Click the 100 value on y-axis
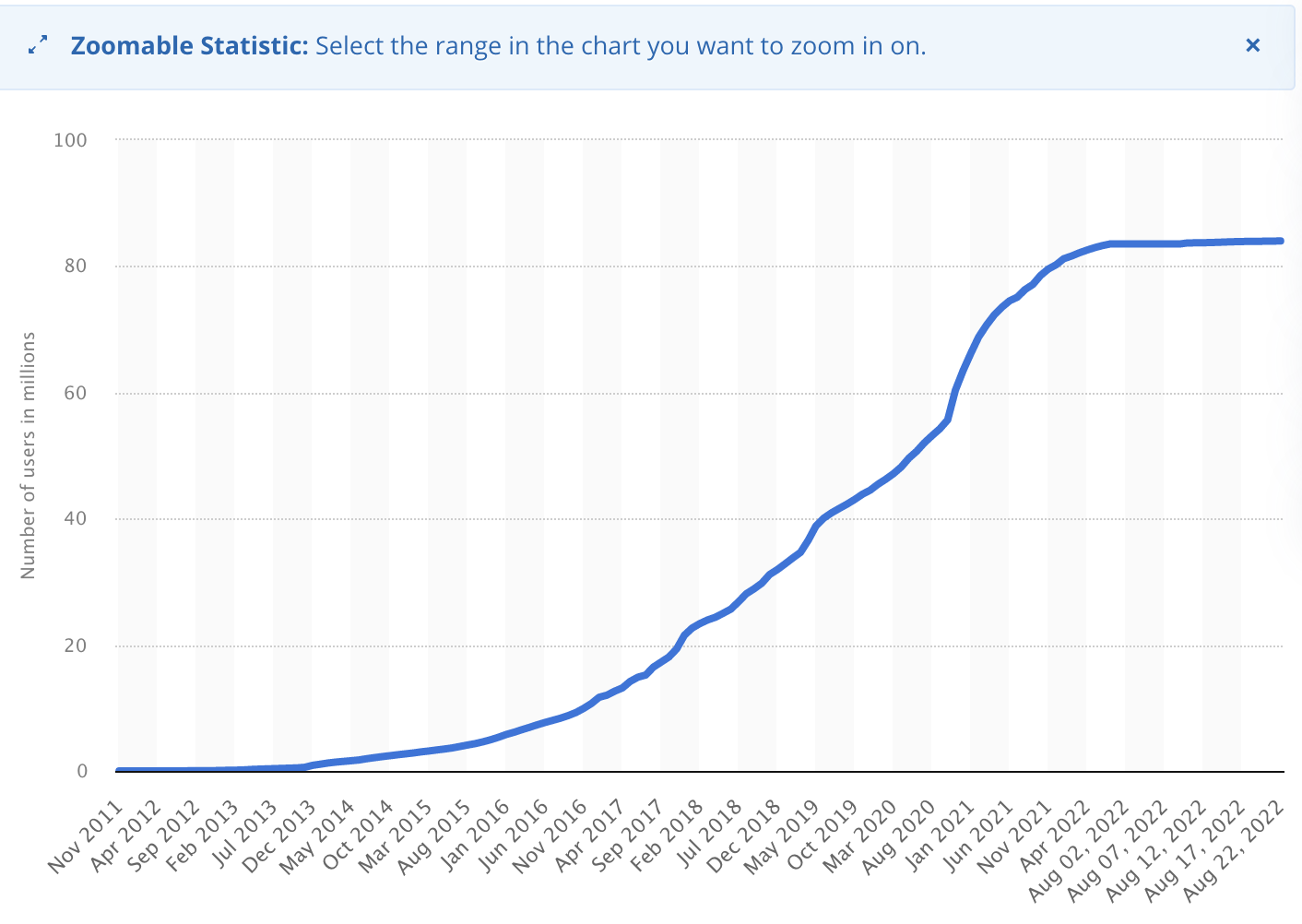This screenshot has width=1302, height=924. (x=70, y=140)
